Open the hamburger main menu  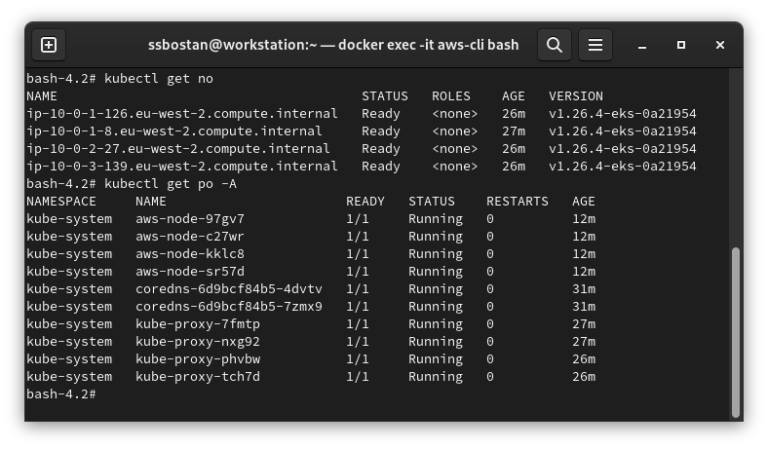click(x=595, y=45)
